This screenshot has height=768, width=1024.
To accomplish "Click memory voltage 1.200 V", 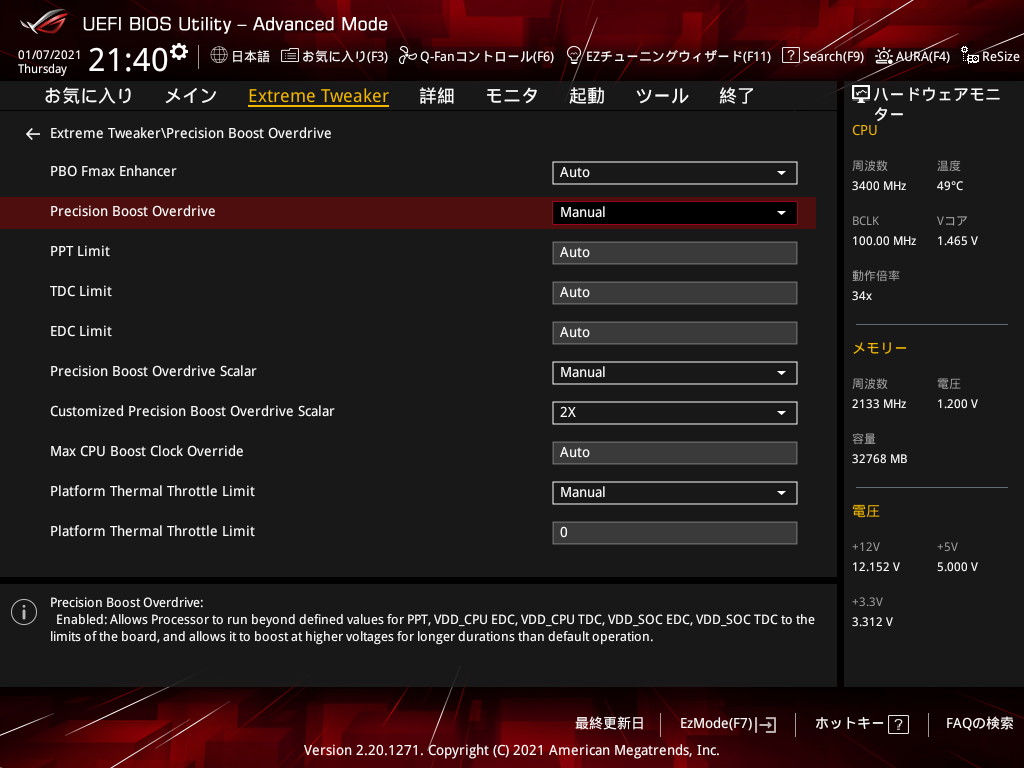I will coord(957,404).
